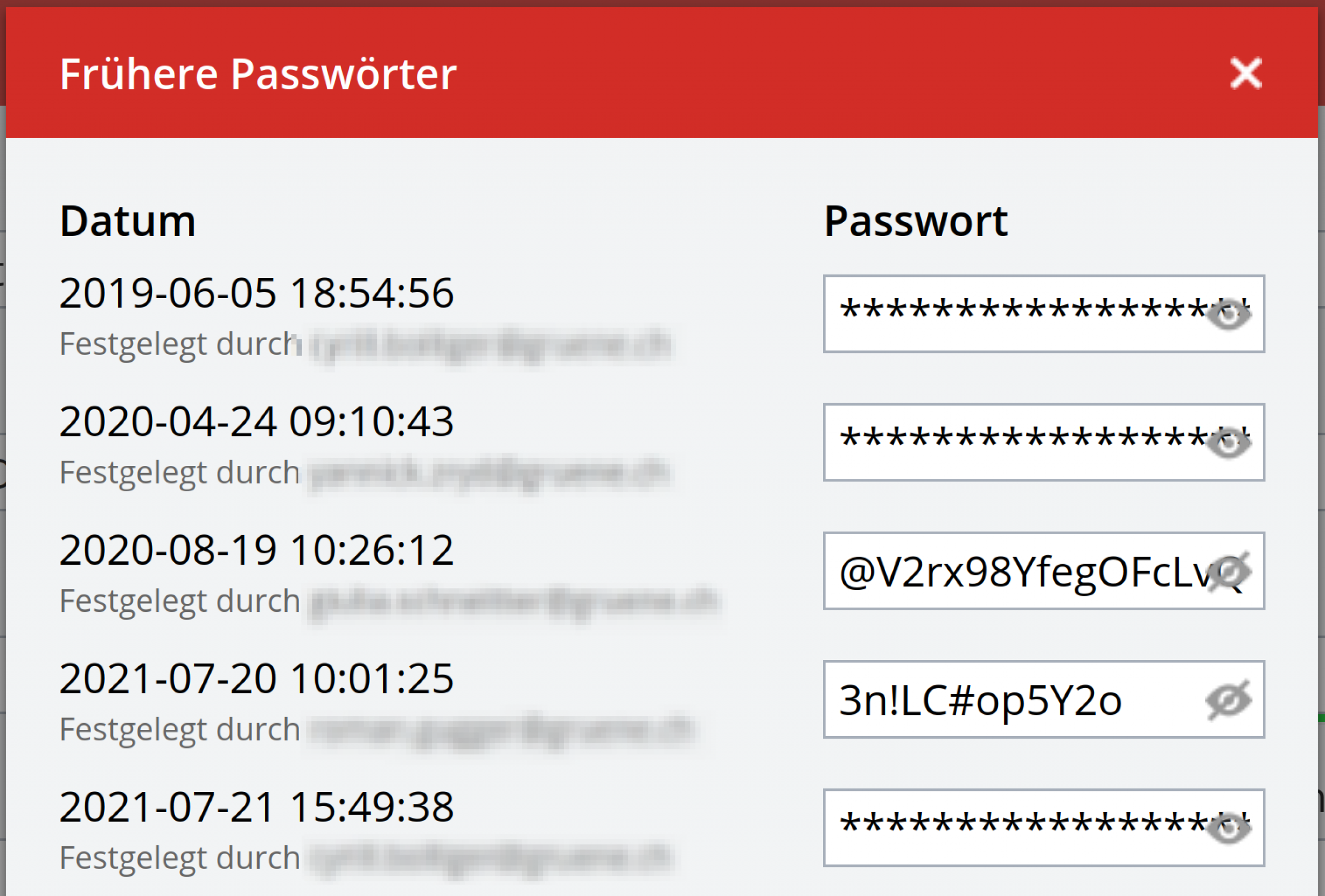
Task: Click the Frühere Passwörter dialog title
Action: tap(258, 74)
